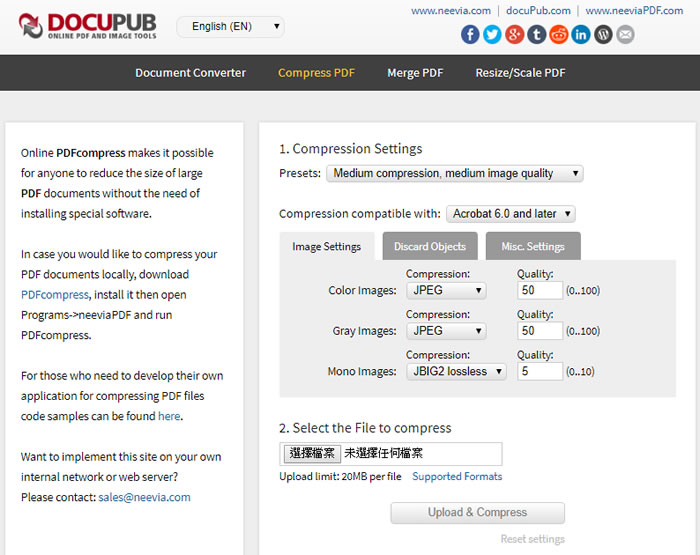The height and width of the screenshot is (555, 700).
Task: Share via WordPress icon
Action: coord(603,34)
